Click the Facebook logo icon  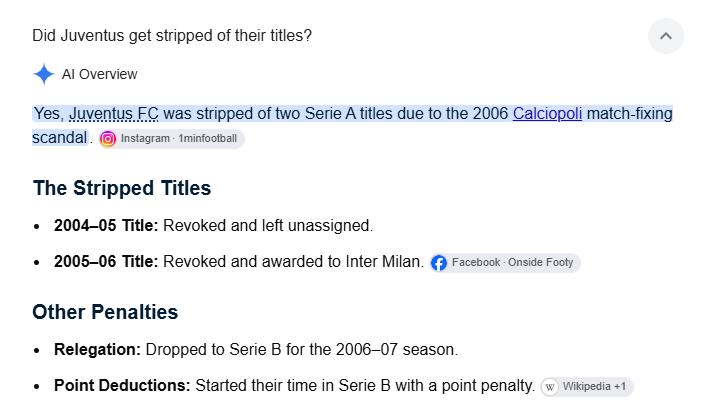(x=439, y=263)
